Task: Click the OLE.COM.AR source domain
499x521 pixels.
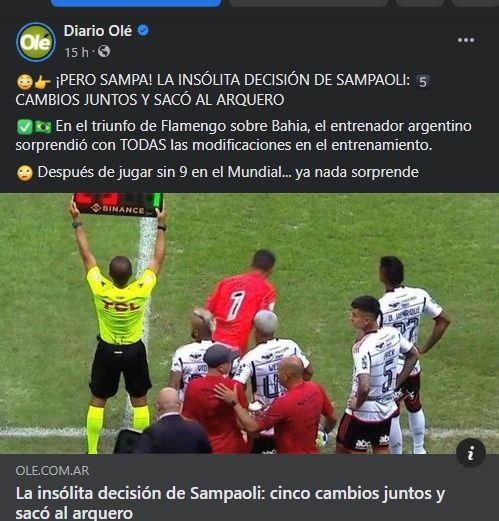Action: click(52, 471)
